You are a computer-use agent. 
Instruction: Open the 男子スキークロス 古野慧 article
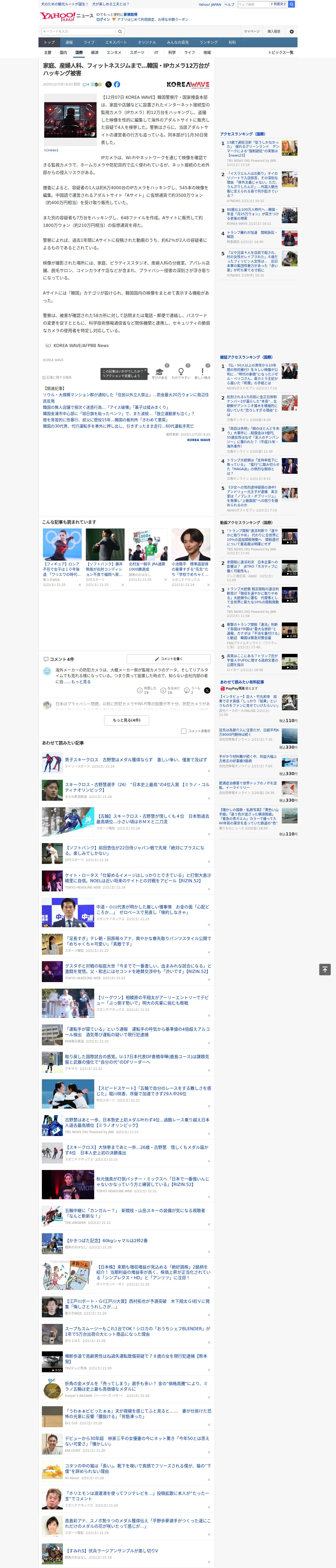click(x=136, y=760)
